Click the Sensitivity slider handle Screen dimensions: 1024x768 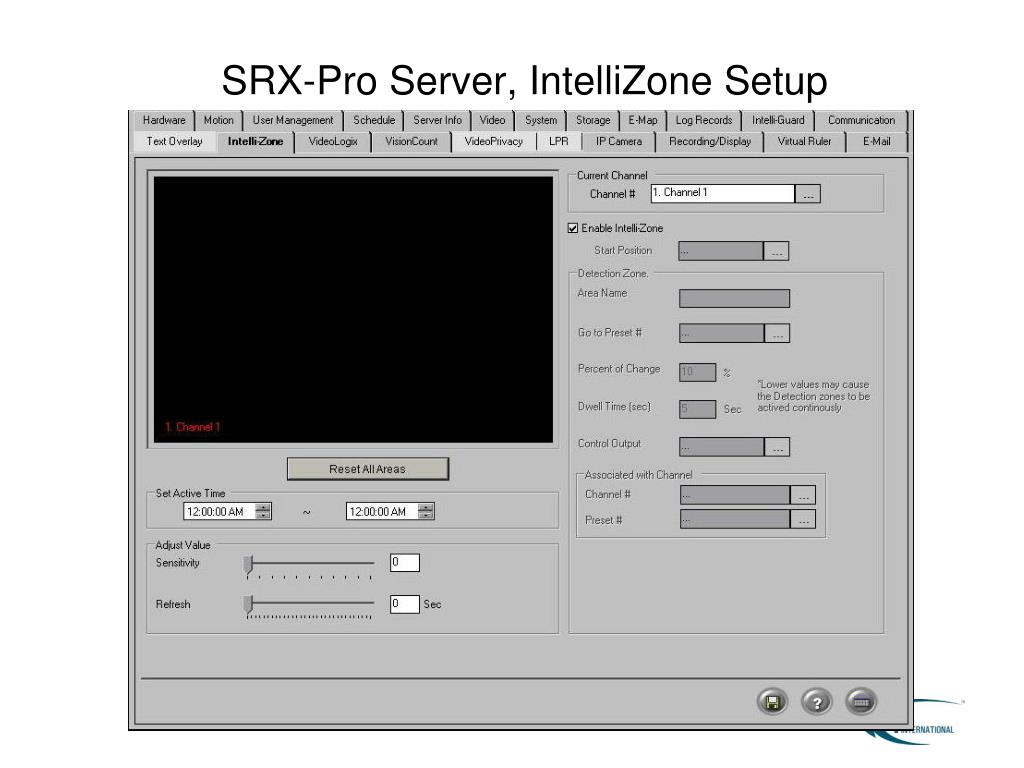[x=248, y=566]
